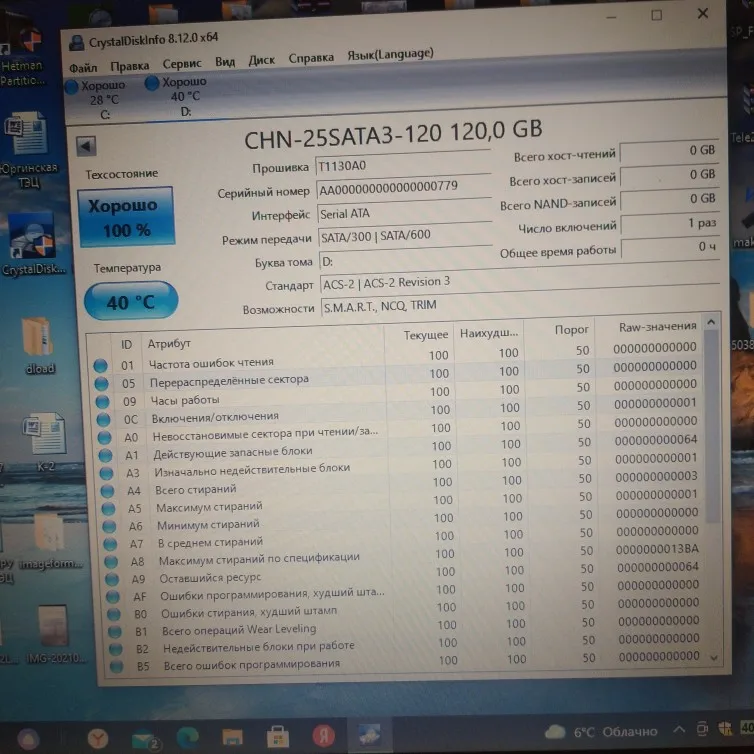The height and width of the screenshot is (754, 754).
Task: Click the attribute list vertical scrollbar thumb
Action: click(713, 426)
